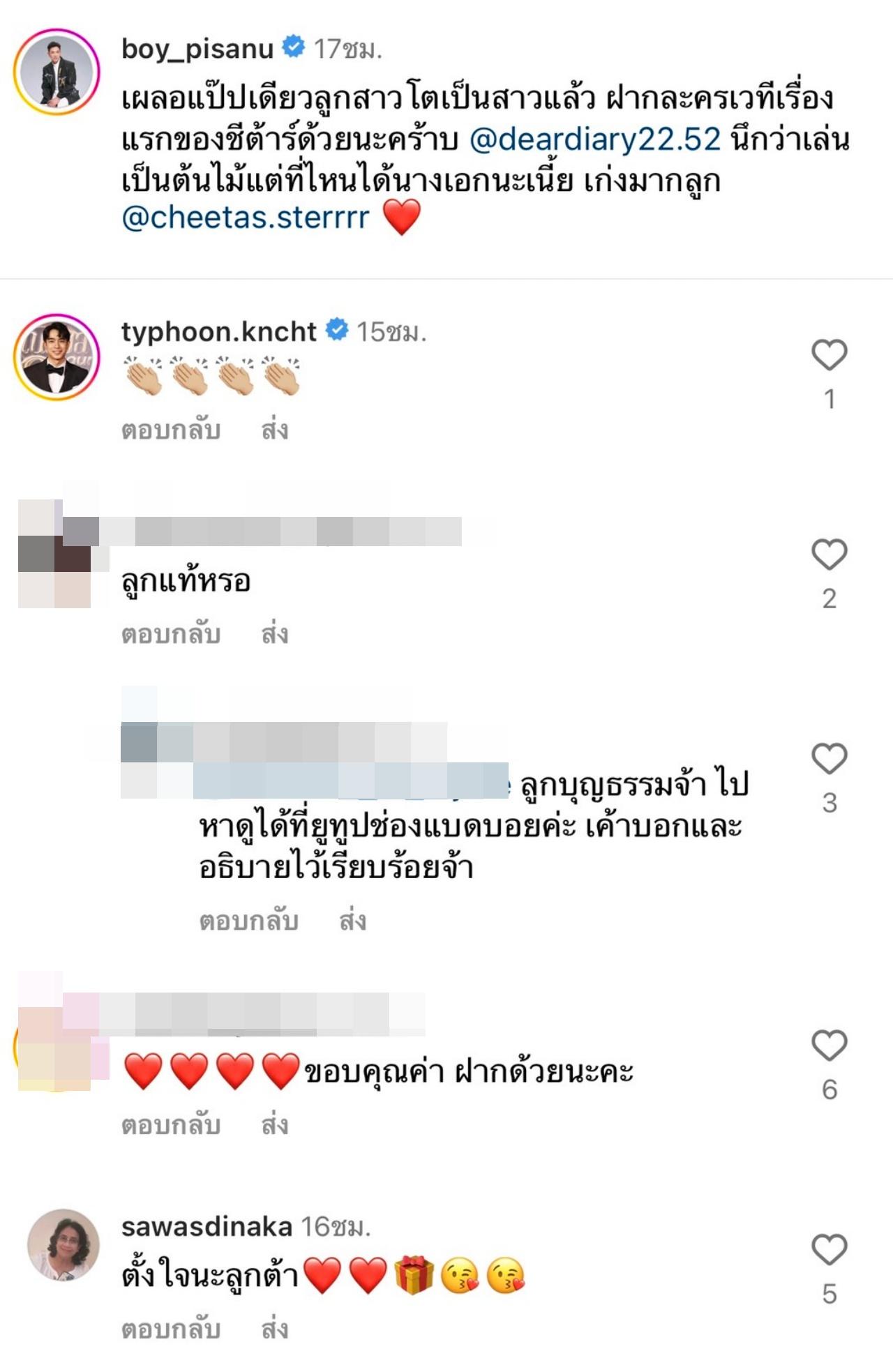Send the ขอบคุณค่า comment
Viewport: 893px width, 1372px height.
point(275,1124)
